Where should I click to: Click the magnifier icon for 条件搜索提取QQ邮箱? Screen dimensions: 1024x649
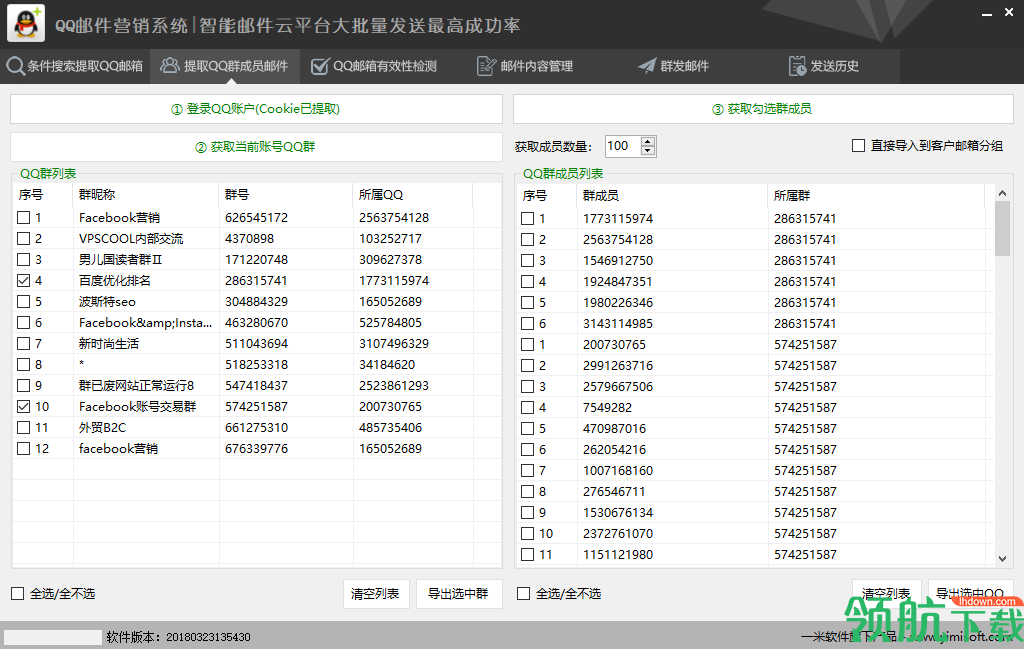(x=16, y=66)
